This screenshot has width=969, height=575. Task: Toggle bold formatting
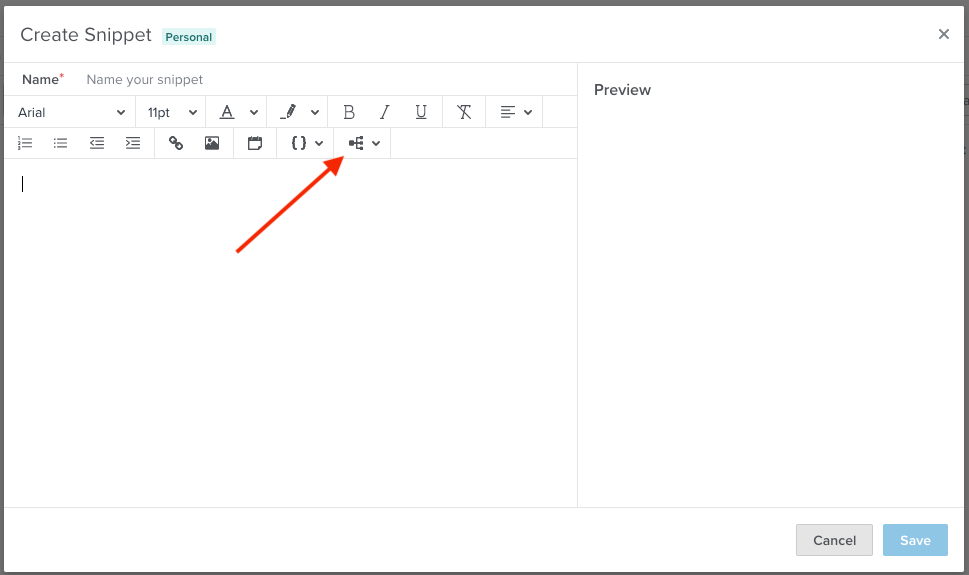tap(349, 112)
